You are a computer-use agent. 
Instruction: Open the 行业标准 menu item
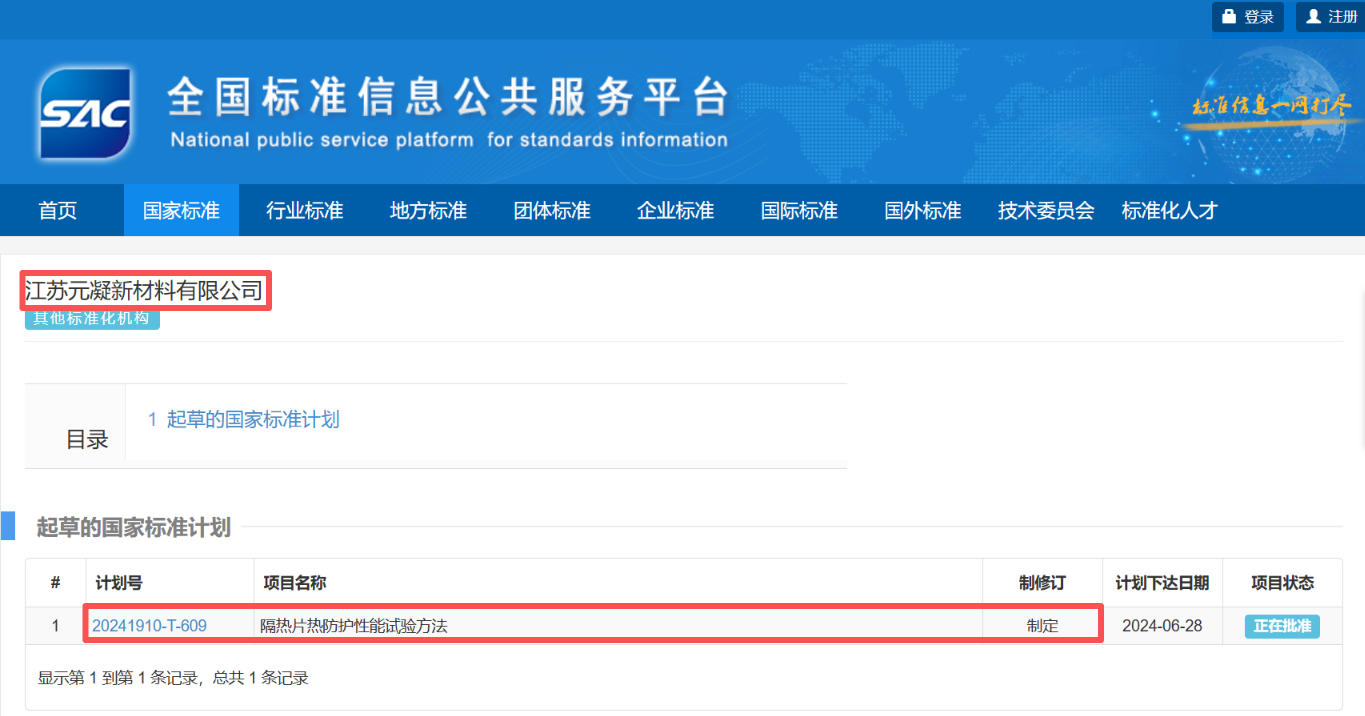pos(305,210)
